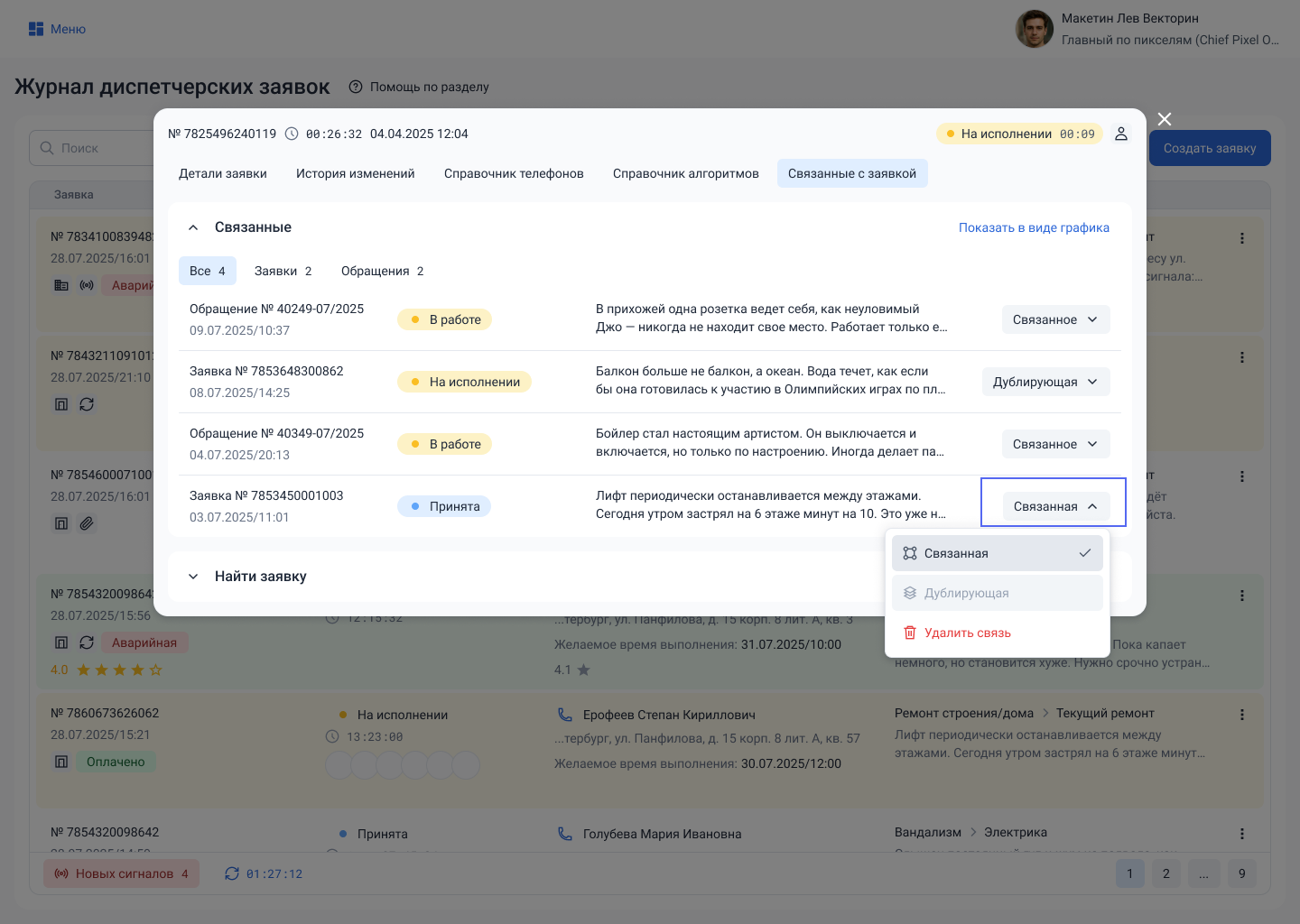
Task: Click the refresh timer icon near 01:27:12
Action: pos(232,873)
